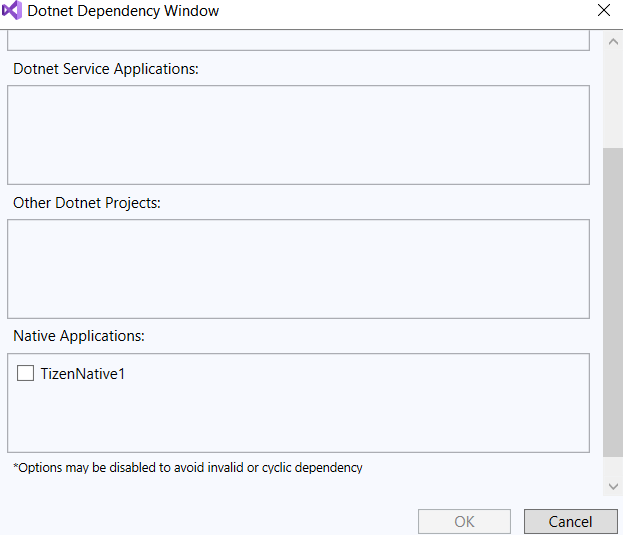Click the scrollbar up arrow
Image resolution: width=623 pixels, height=535 pixels.
click(x=613, y=41)
